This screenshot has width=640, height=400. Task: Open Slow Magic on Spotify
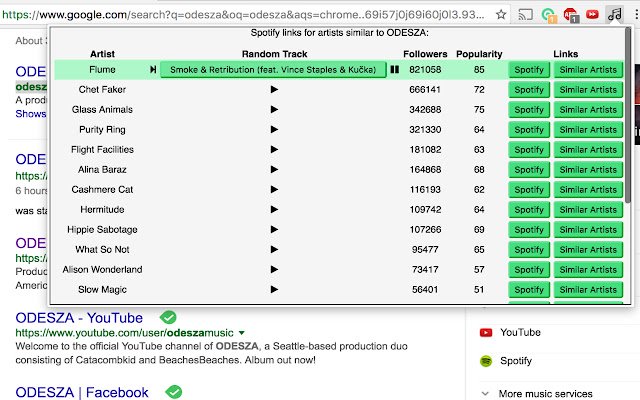click(529, 290)
